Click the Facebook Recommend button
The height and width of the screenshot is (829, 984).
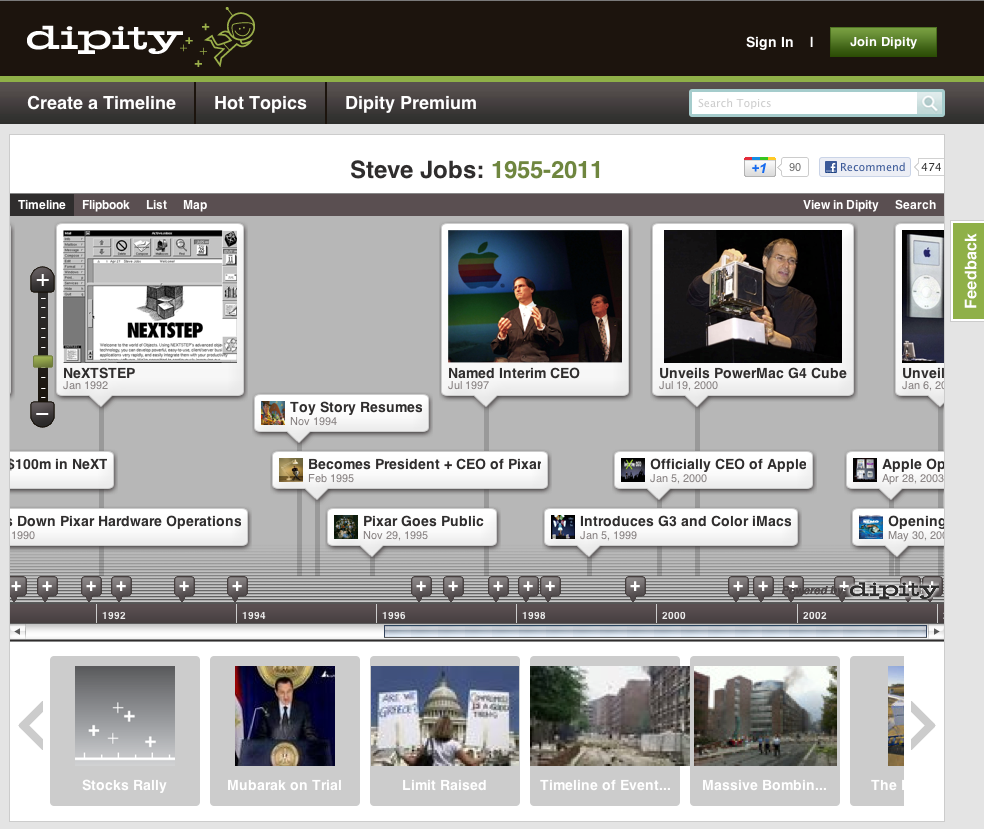pyautogui.click(x=865, y=168)
